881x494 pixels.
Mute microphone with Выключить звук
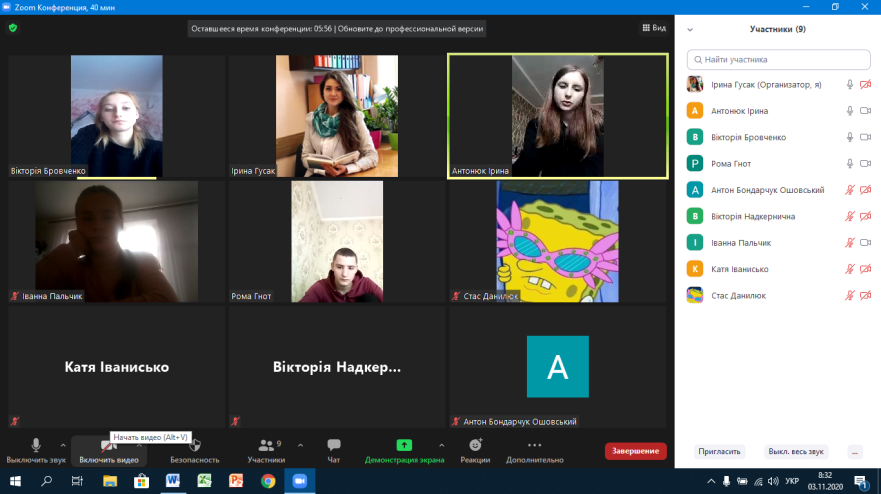pyautogui.click(x=36, y=451)
